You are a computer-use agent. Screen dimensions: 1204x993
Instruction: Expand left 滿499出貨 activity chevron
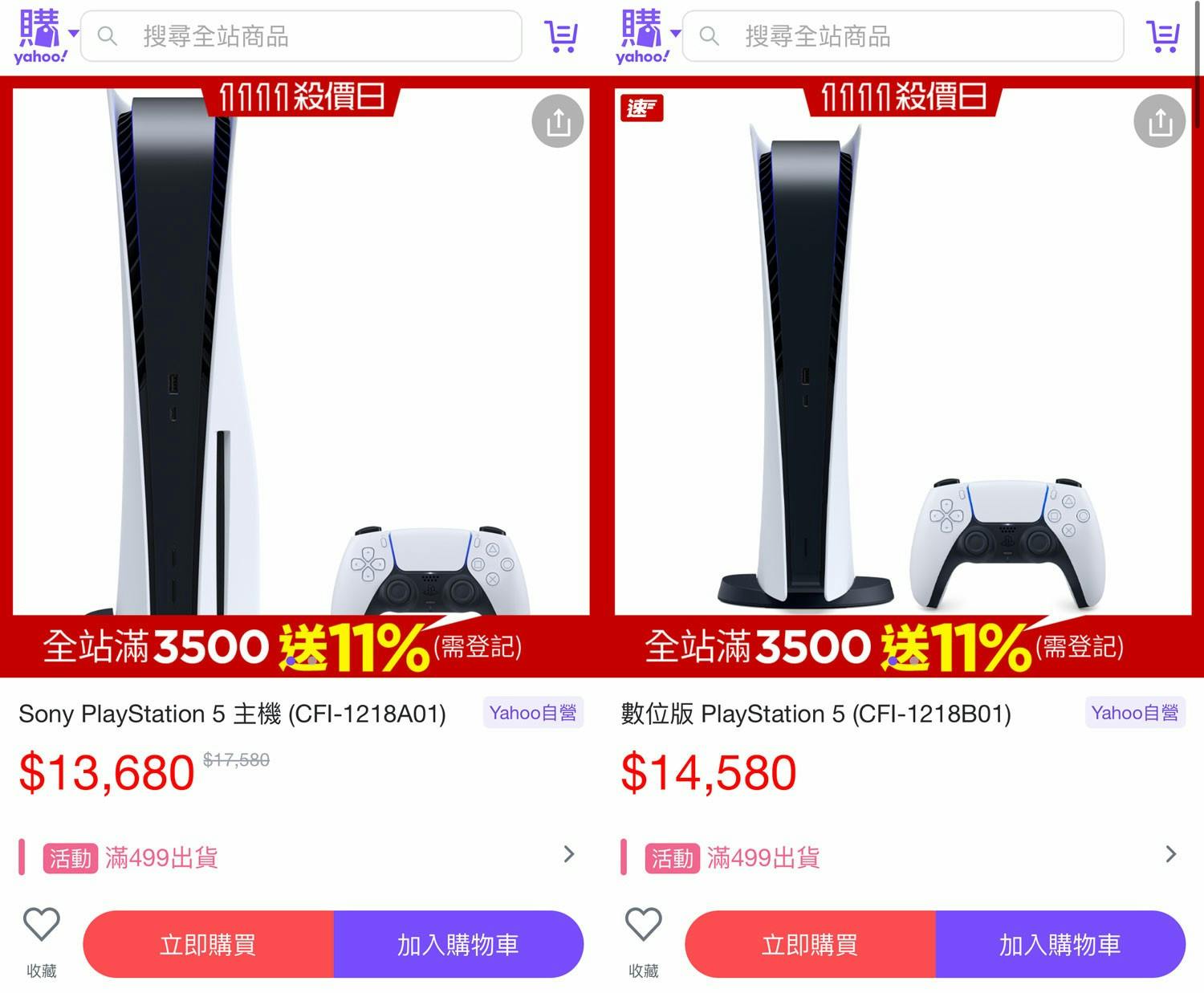[x=569, y=854]
